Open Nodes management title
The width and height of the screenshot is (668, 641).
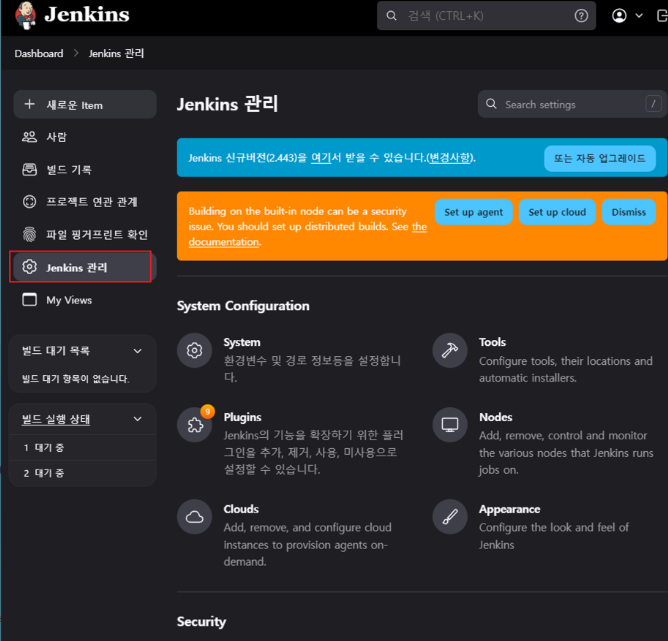click(x=495, y=417)
